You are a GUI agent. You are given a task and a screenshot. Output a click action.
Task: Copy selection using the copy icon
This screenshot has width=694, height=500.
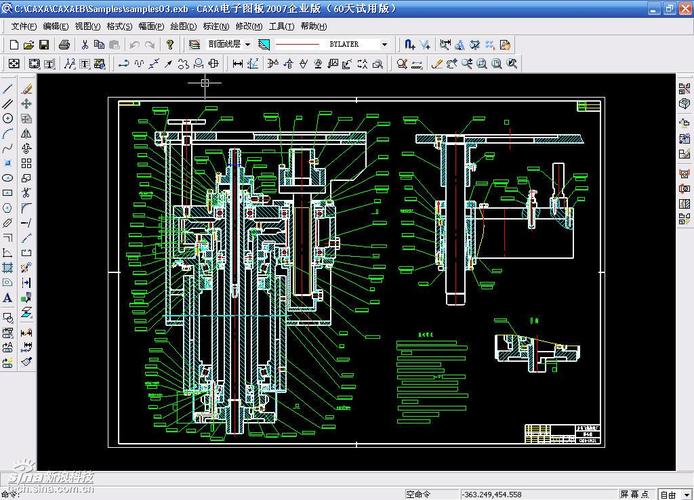pos(99,45)
